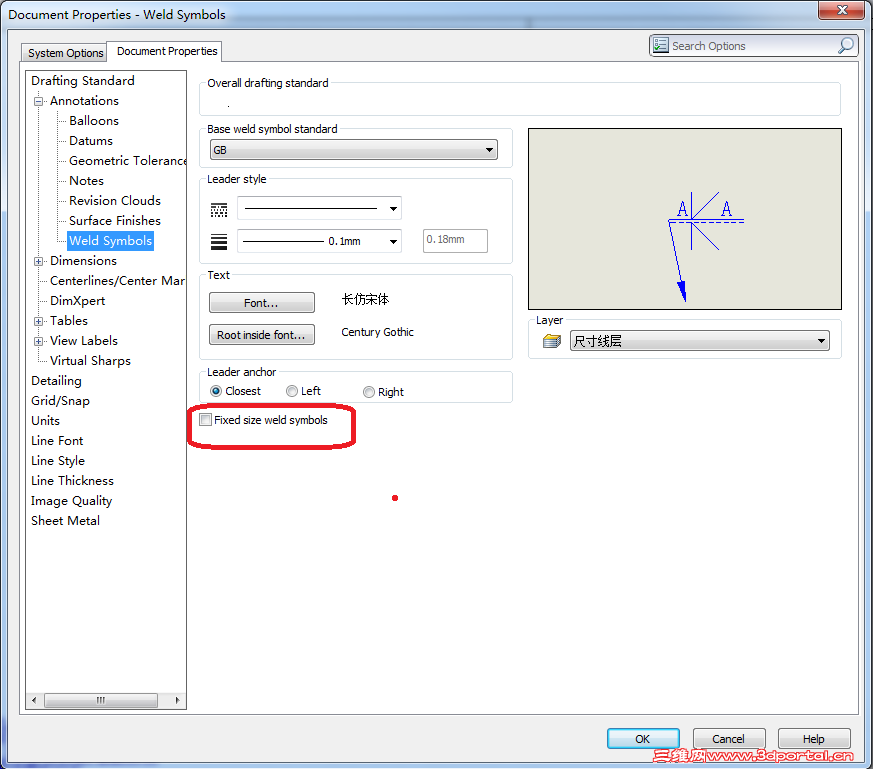Select Weld Symbols in the tree
The height and width of the screenshot is (769, 873).
110,241
